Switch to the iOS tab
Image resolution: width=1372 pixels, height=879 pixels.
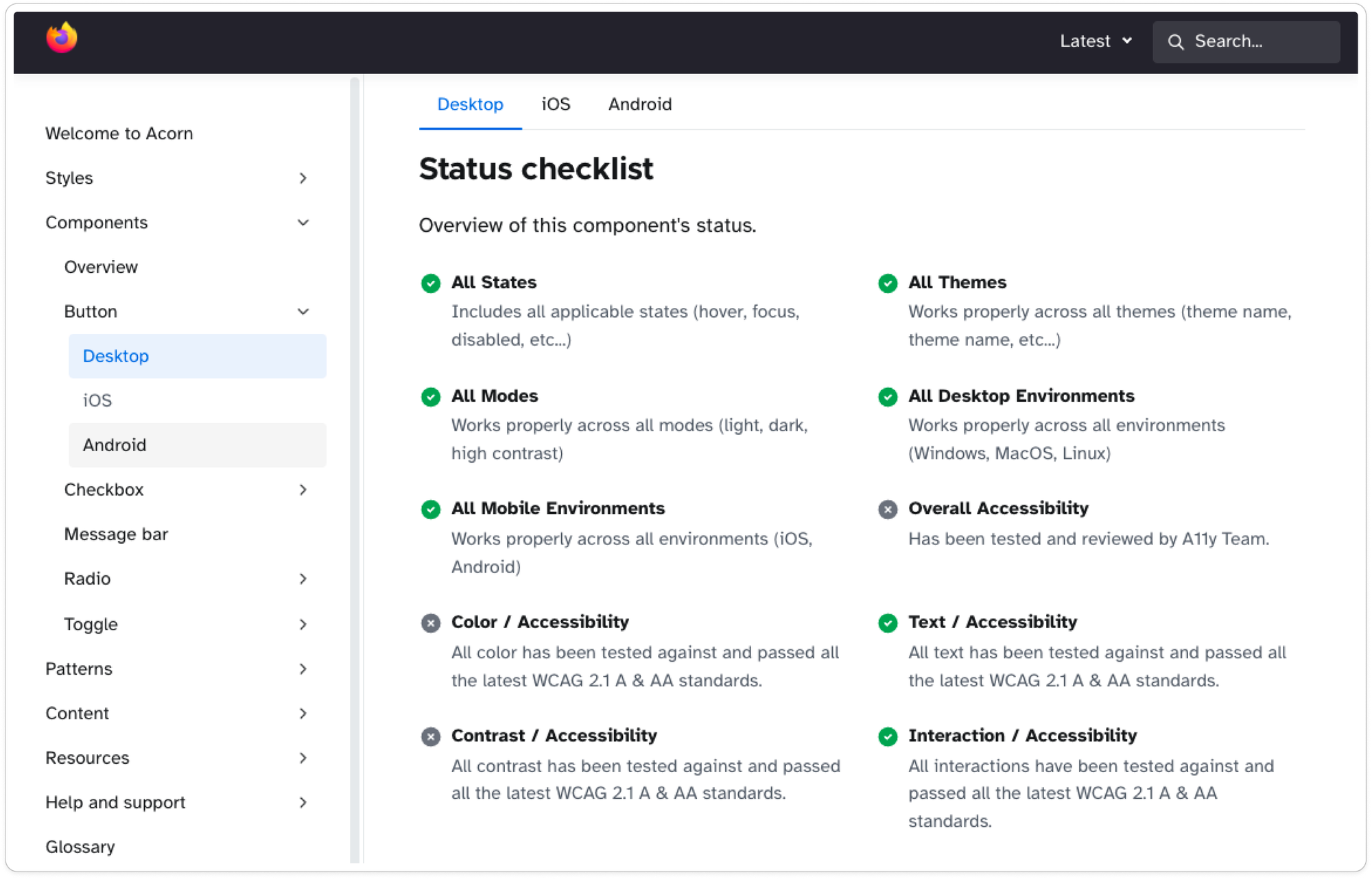(556, 104)
